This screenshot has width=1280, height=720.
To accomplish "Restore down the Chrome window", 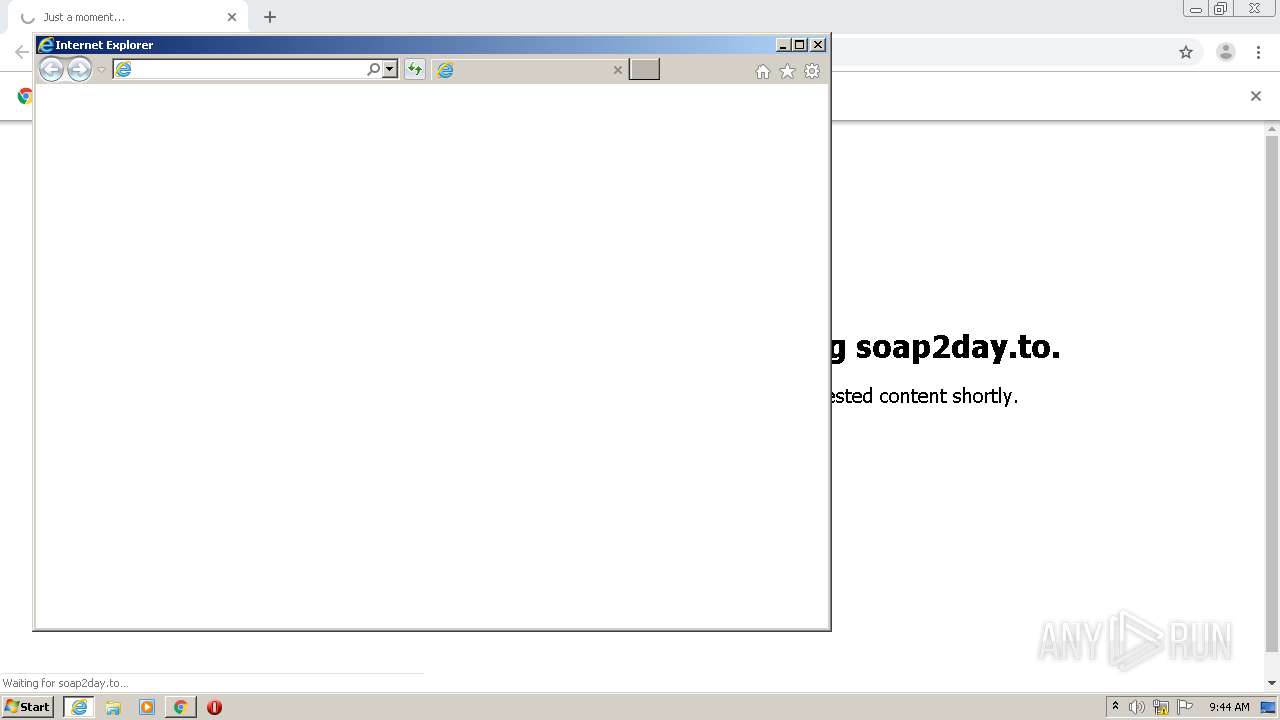I will click(1221, 9).
